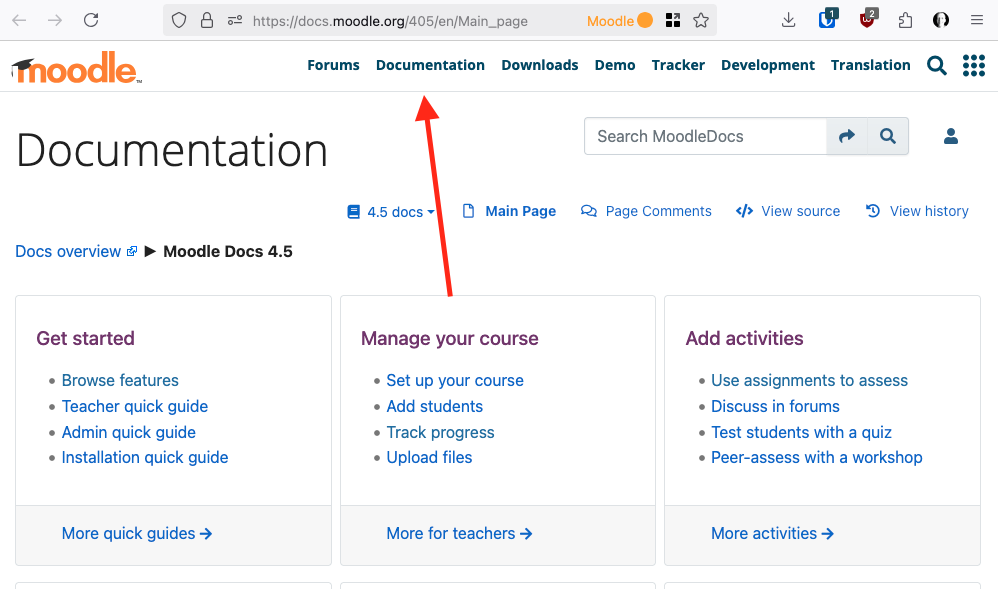998x589 pixels.
Task: Bookmark this page with the star icon
Action: pos(701,20)
